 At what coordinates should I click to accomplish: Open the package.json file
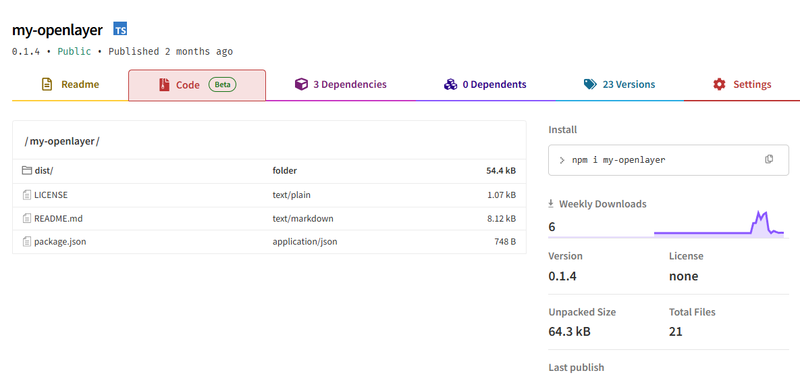coord(60,241)
